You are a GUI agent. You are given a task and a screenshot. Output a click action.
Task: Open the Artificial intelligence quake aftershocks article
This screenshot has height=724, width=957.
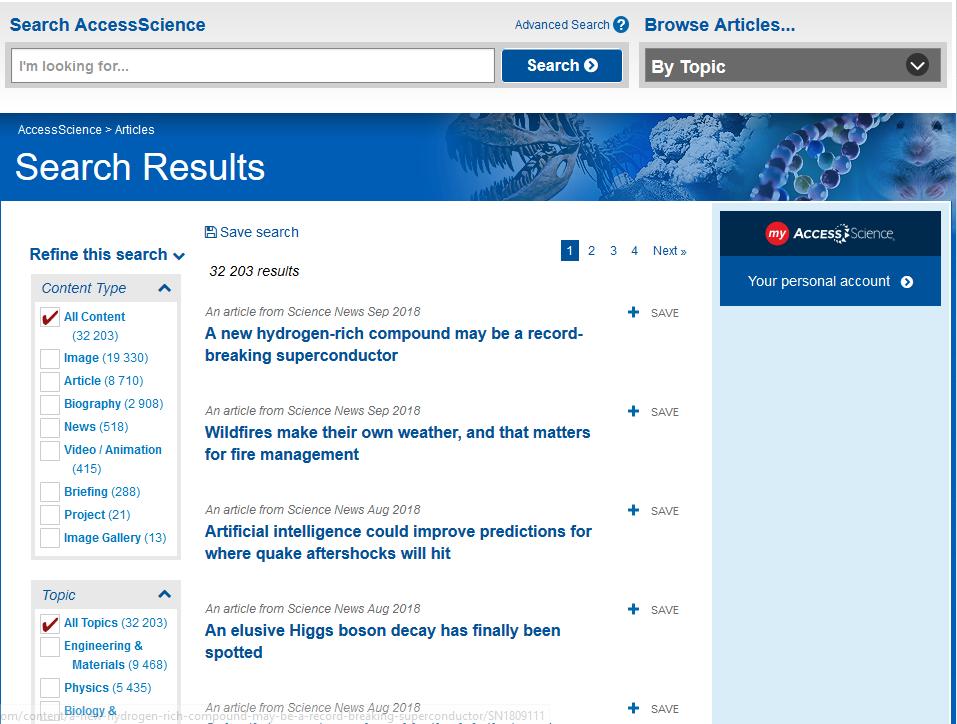click(x=398, y=542)
